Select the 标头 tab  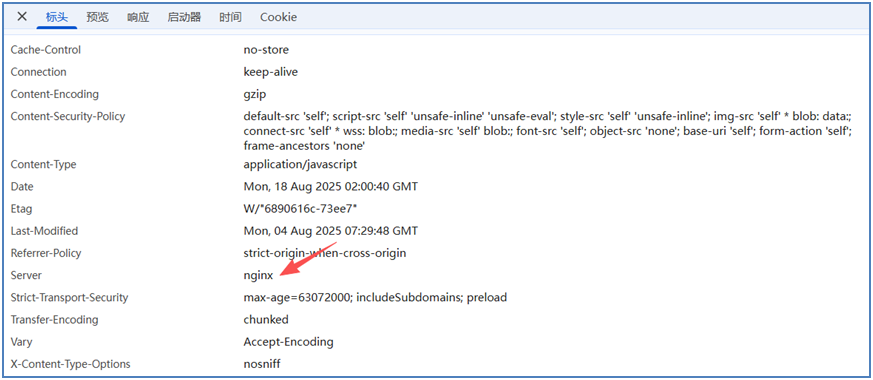[57, 17]
